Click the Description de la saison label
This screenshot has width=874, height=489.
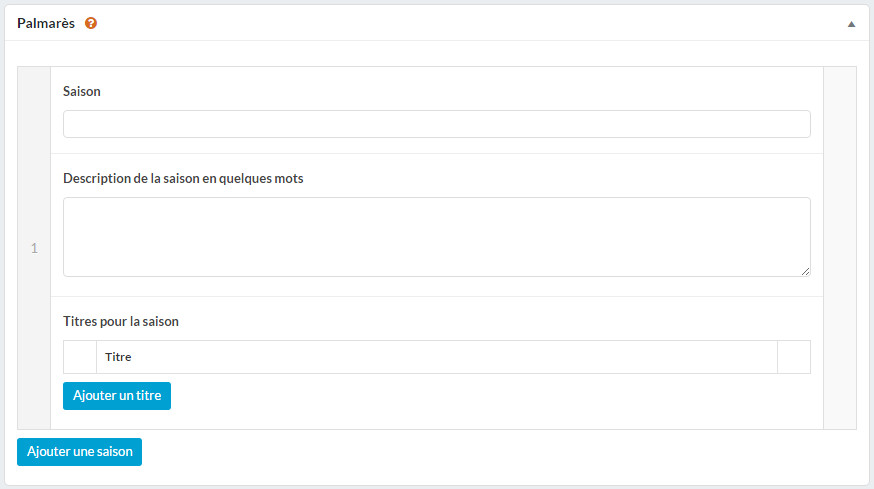(183, 178)
